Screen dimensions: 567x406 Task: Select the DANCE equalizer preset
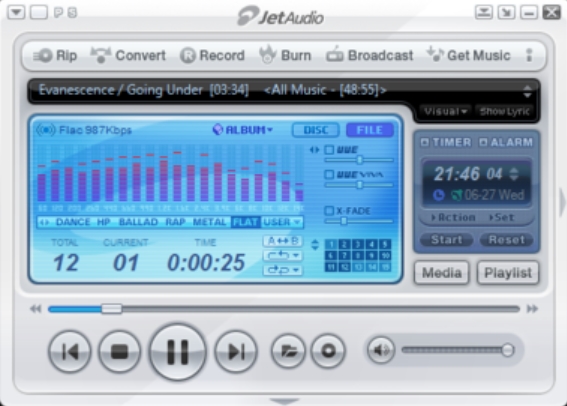point(73,222)
